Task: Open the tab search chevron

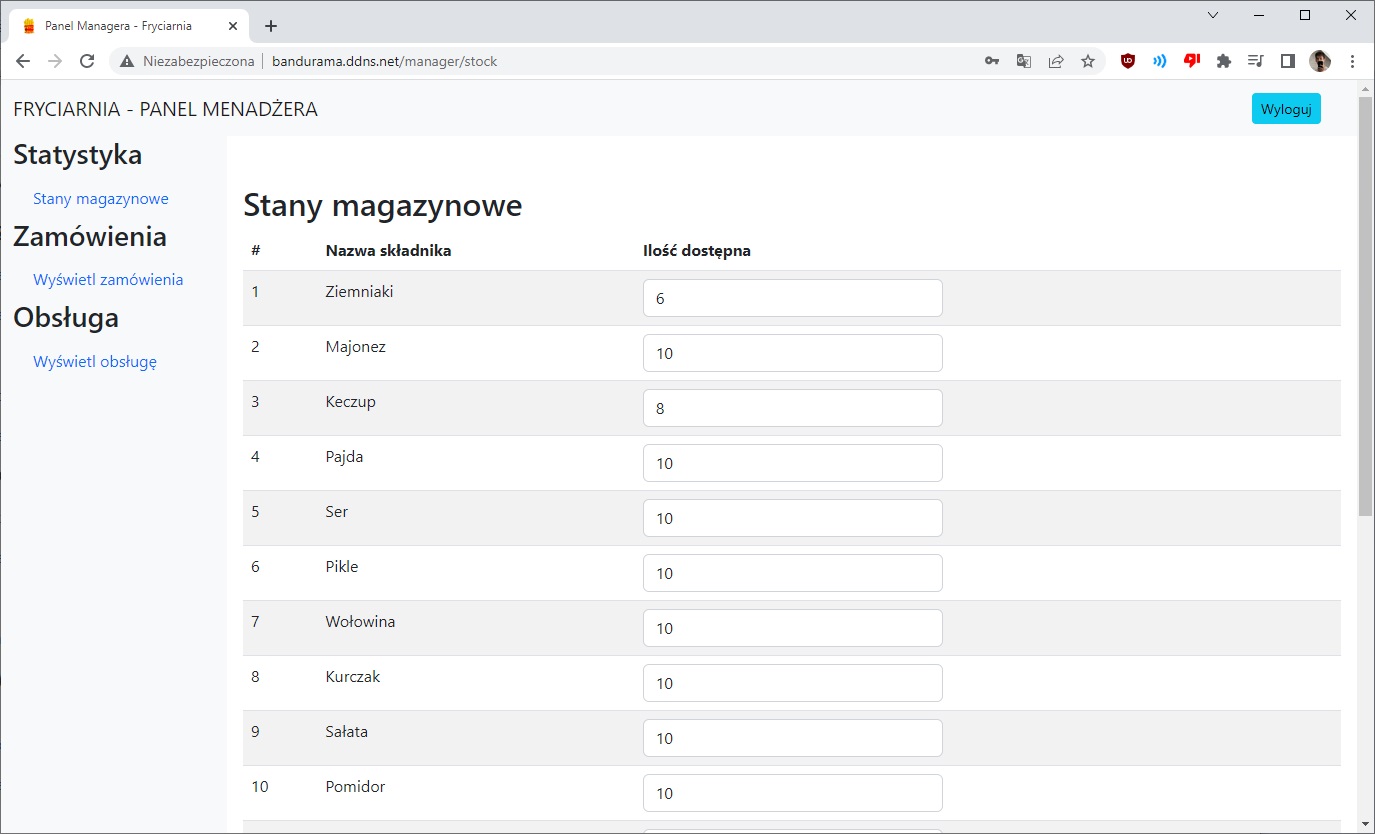Action: tap(1213, 15)
